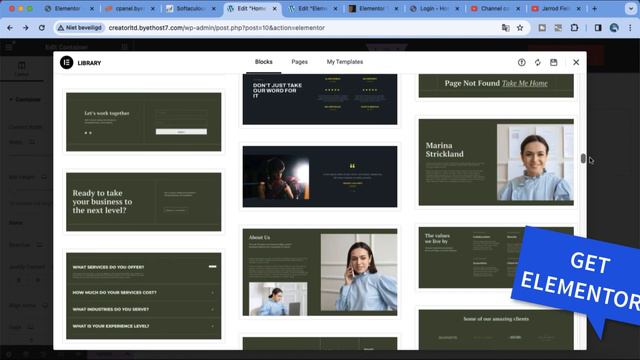Open the library info help icon
Image resolution: width=640 pixels, height=360 pixels.
pos(522,62)
